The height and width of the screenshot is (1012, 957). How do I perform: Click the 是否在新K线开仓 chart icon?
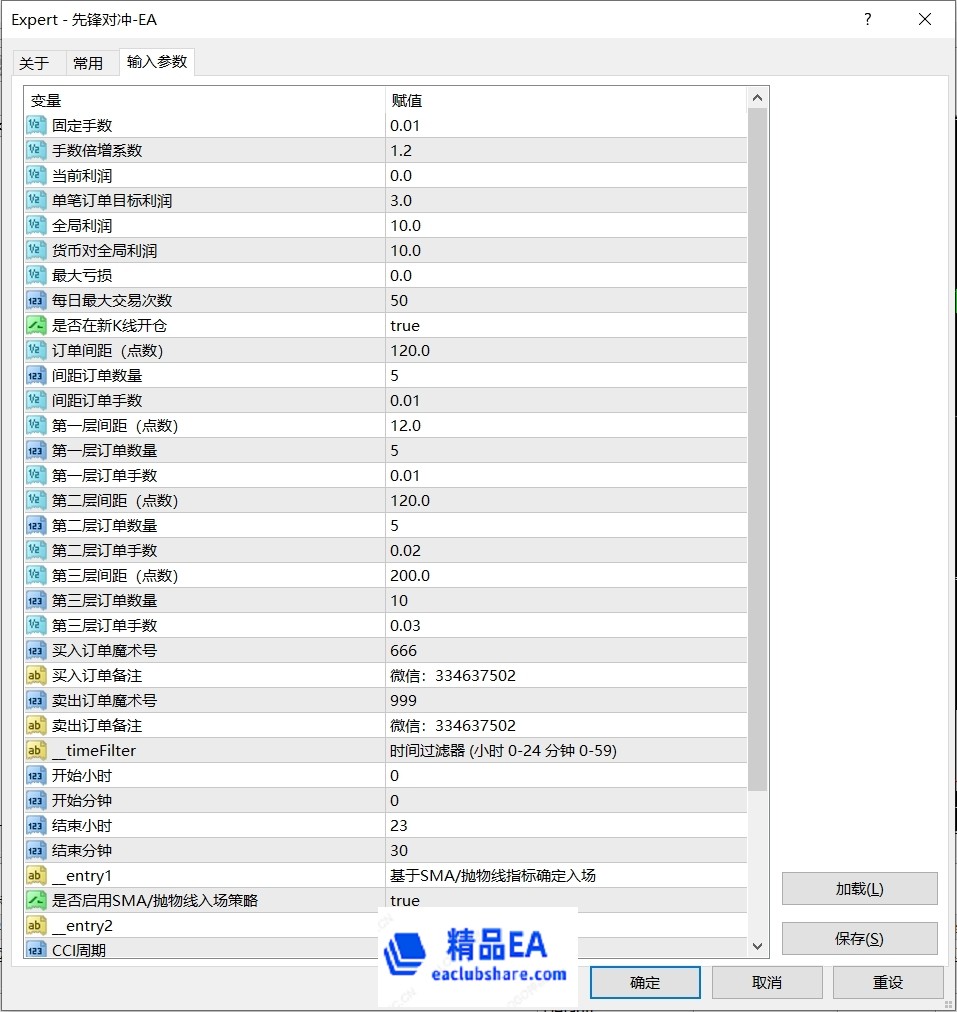36,325
